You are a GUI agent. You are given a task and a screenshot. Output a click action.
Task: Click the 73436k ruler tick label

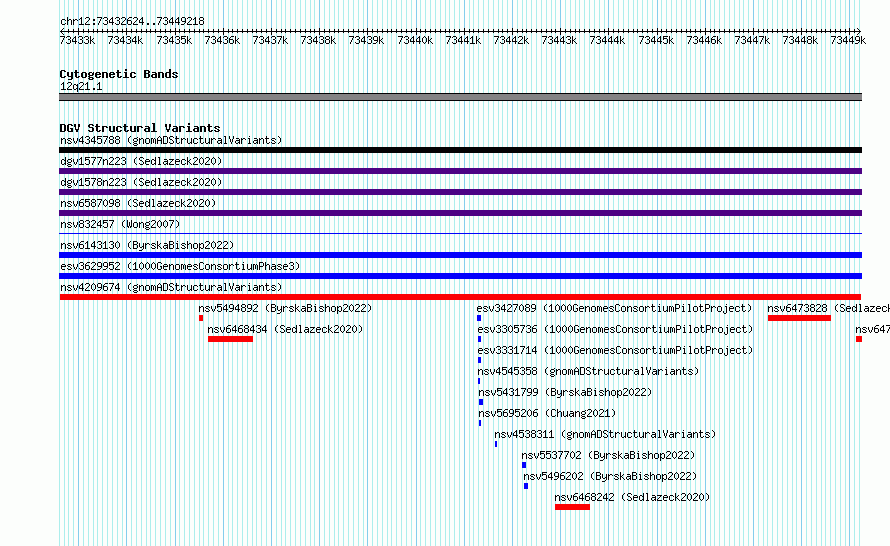pos(222,40)
